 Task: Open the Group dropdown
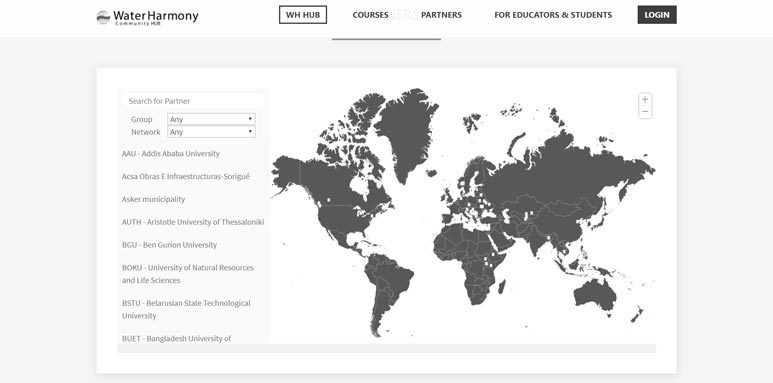[211, 119]
